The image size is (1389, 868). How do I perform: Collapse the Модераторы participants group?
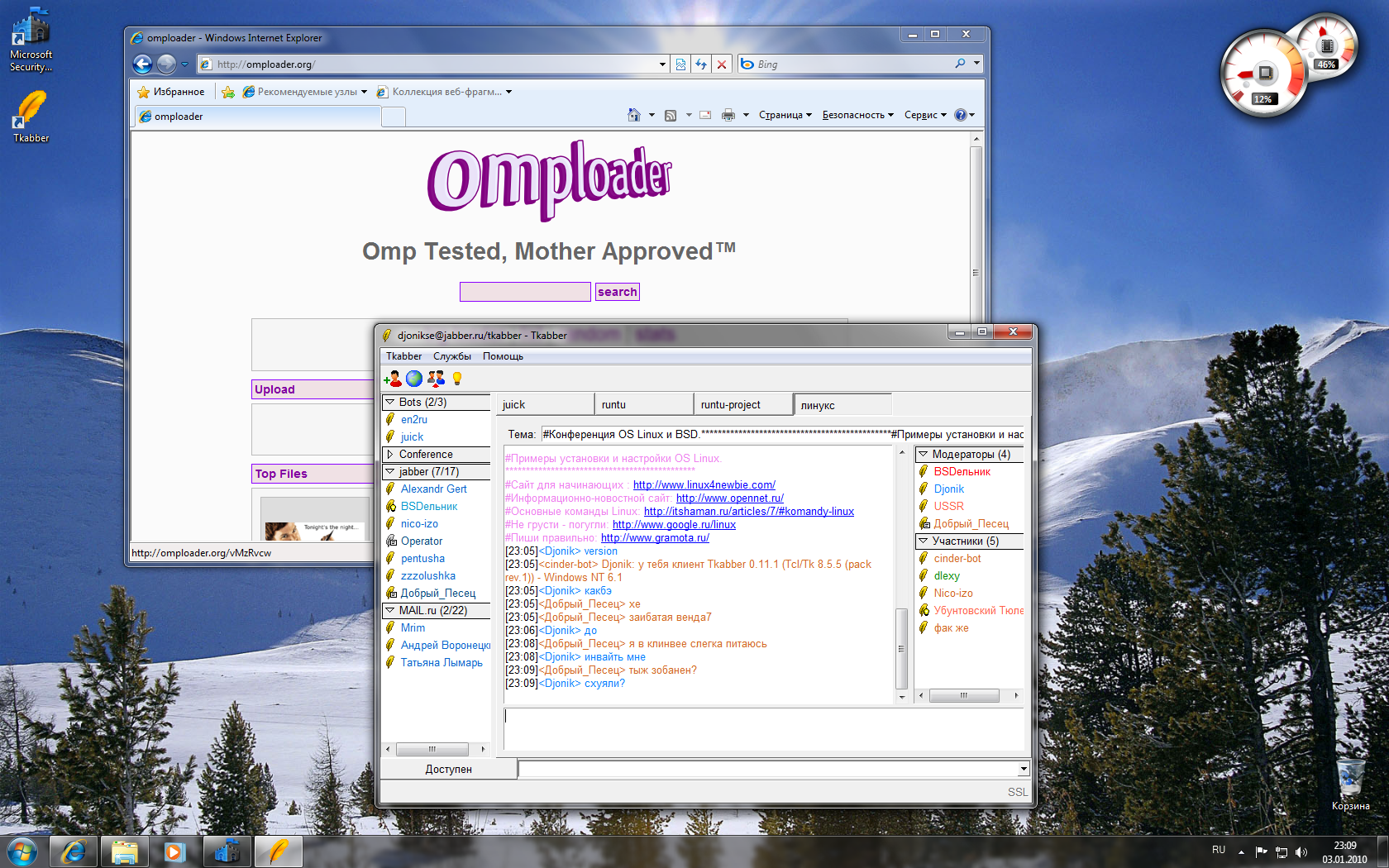pyautogui.click(x=924, y=454)
